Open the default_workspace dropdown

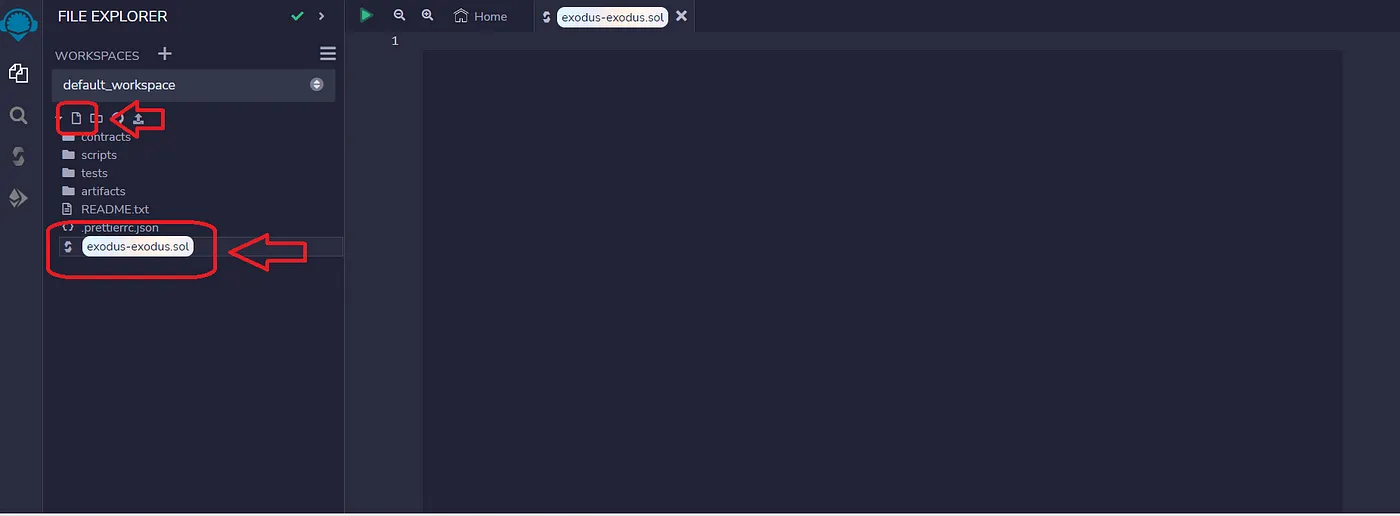click(193, 85)
